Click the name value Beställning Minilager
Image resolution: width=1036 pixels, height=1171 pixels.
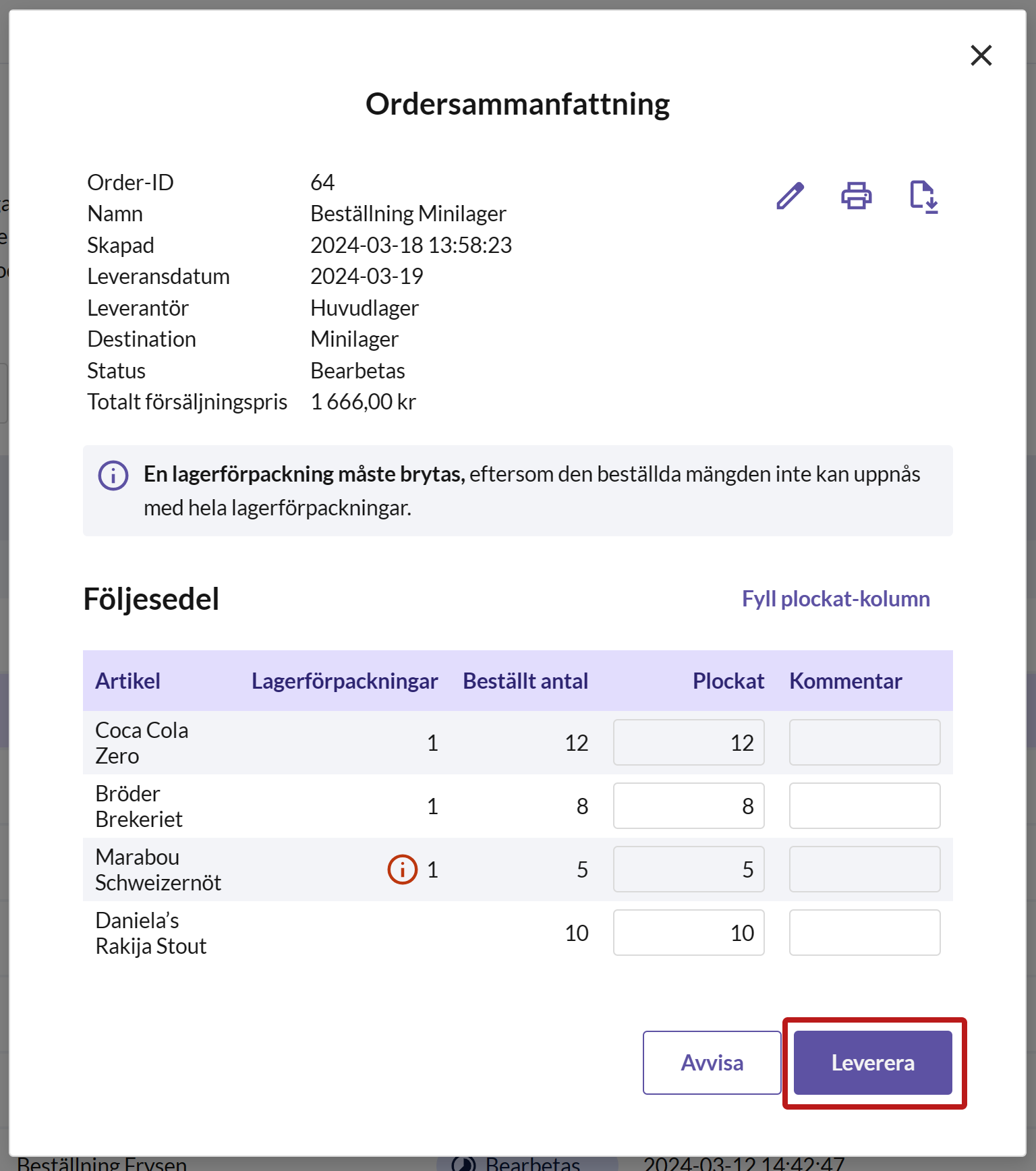click(408, 214)
